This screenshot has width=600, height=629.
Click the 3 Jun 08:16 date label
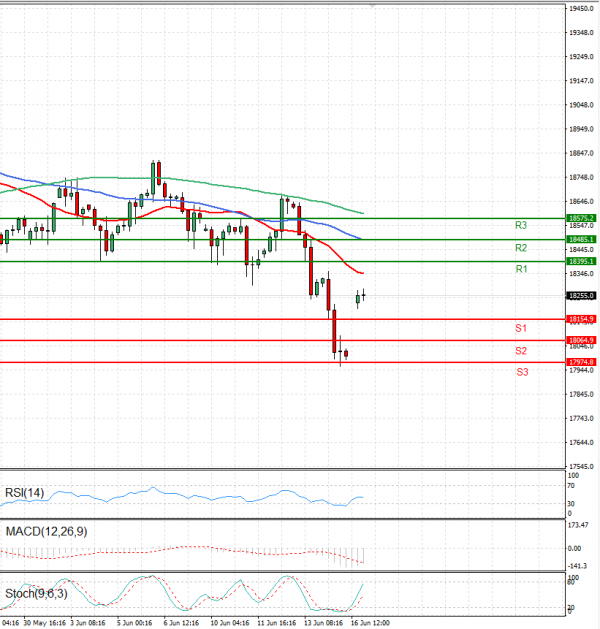tap(88, 623)
